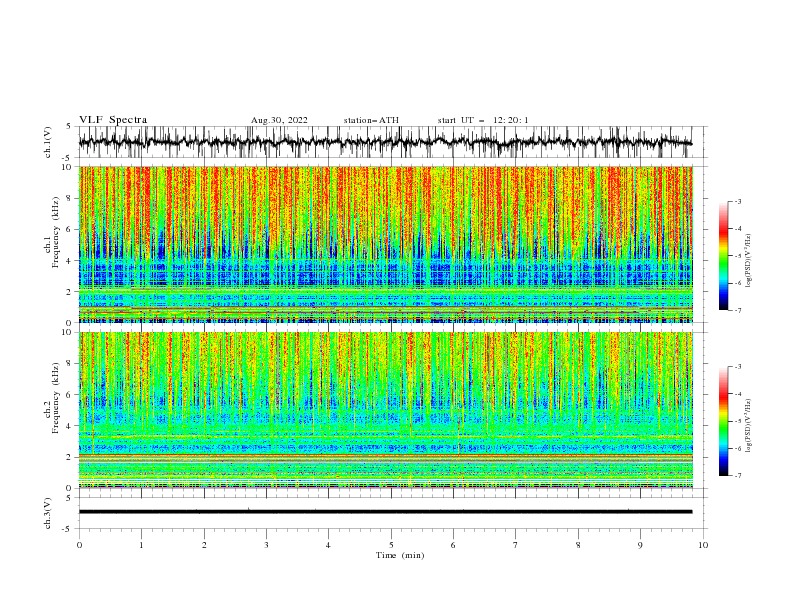Click the "-4" label on ch.2 color bar
This screenshot has width=792, height=612.
tap(737, 394)
